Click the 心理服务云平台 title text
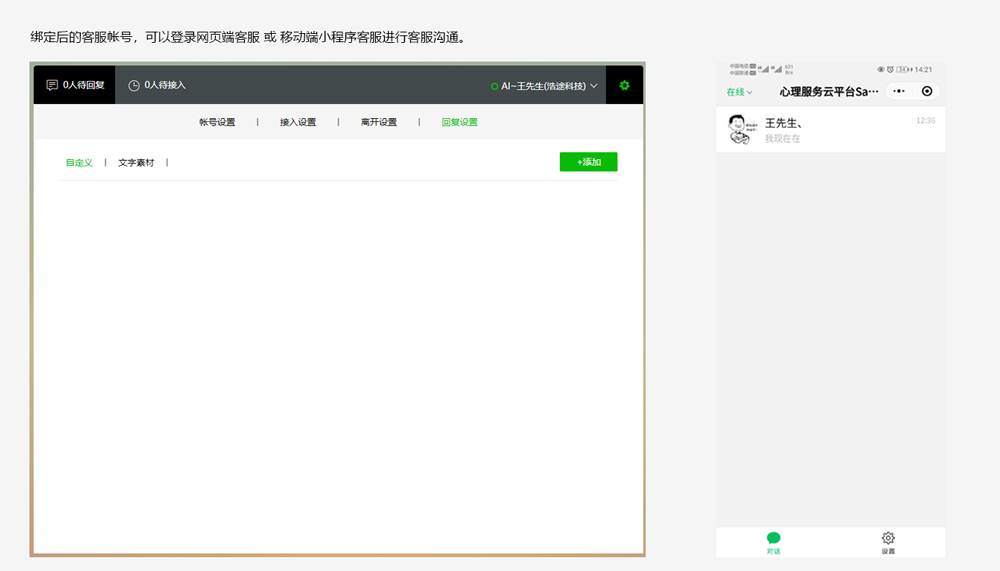Viewport: 1000px width, 571px height. pos(829,92)
